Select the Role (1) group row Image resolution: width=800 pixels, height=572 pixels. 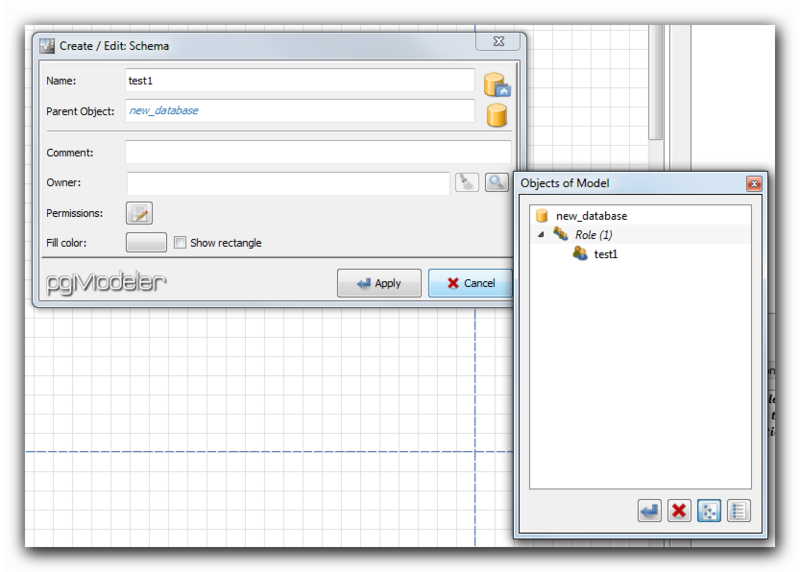640,235
